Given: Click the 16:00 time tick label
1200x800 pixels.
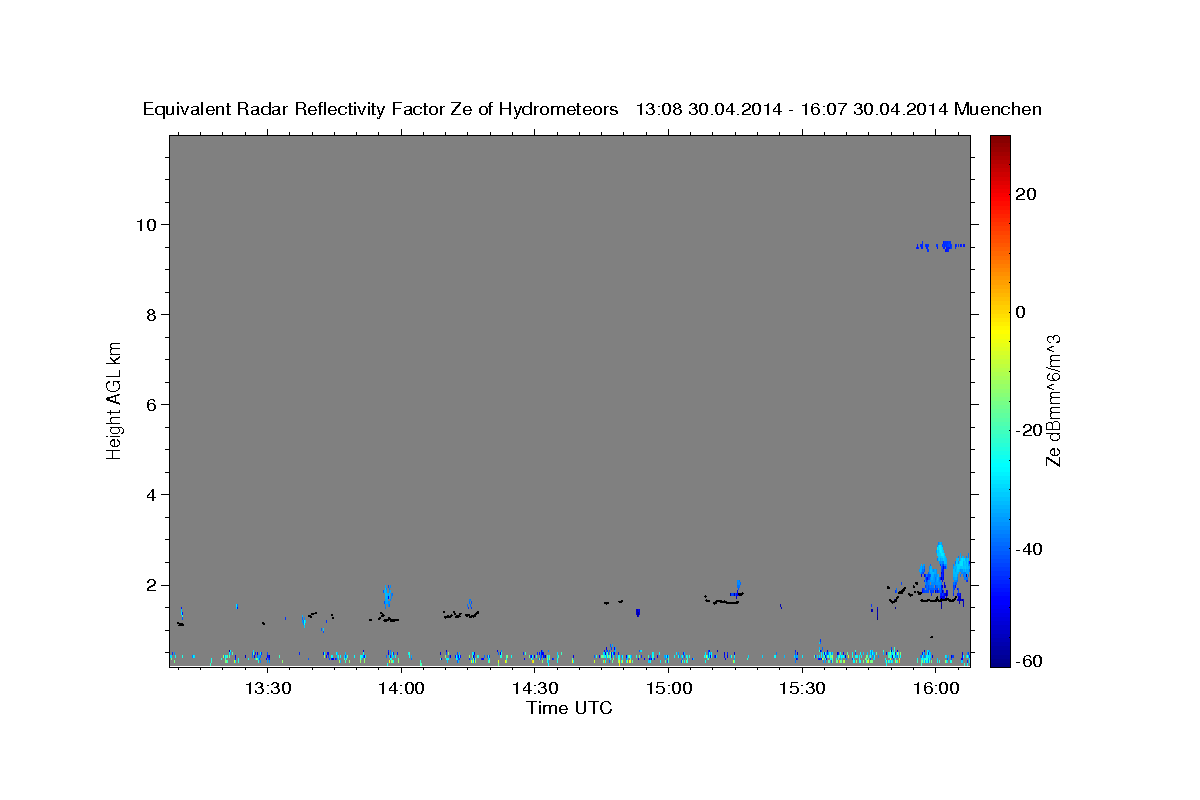Looking at the screenshot, I should [936, 689].
